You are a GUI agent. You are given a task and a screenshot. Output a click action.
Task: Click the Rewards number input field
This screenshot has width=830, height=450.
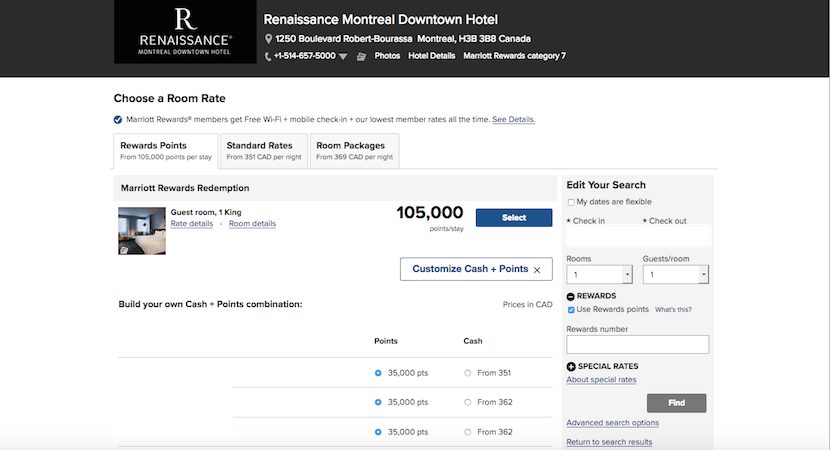click(x=637, y=344)
